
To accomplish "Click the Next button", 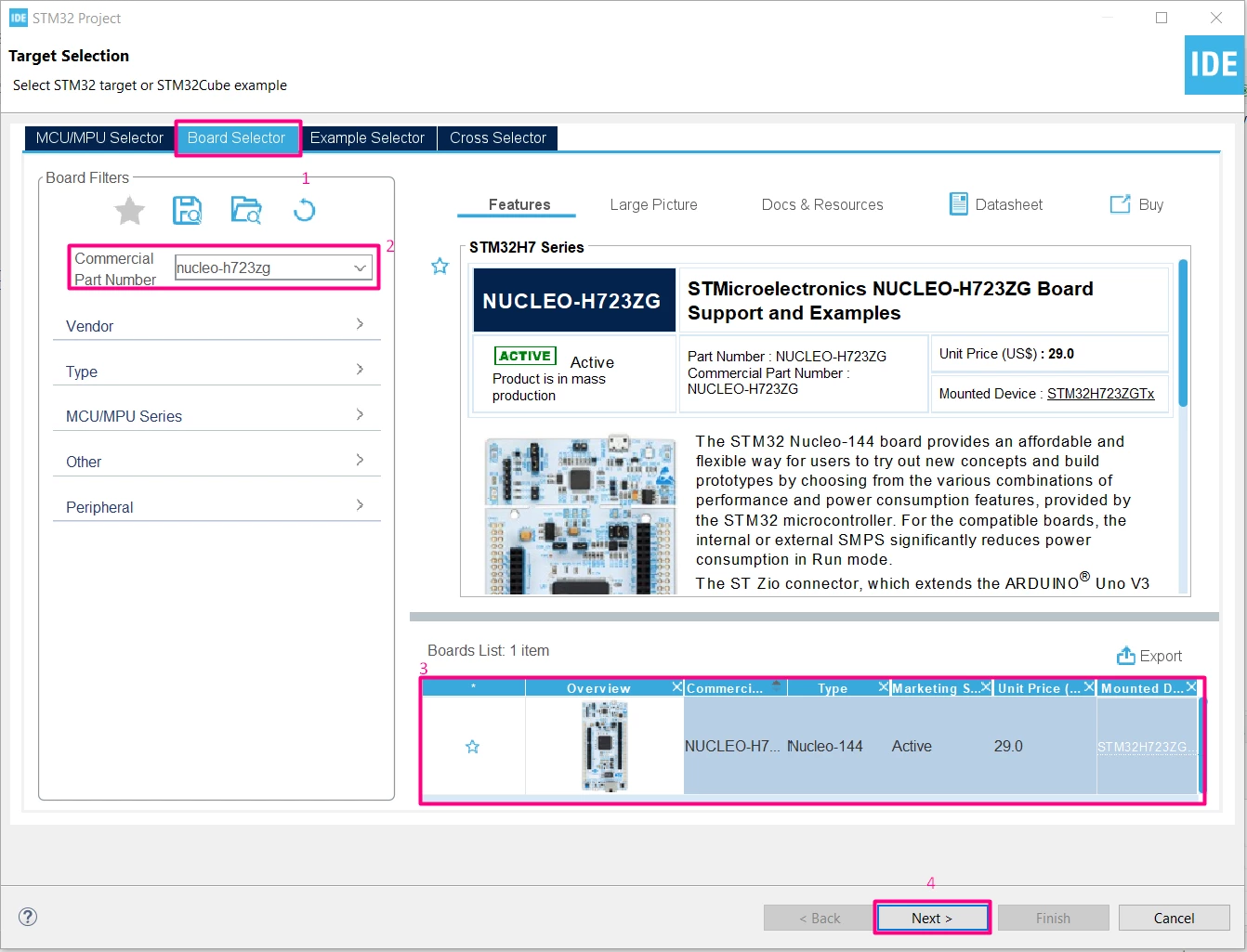I will pos(932,918).
